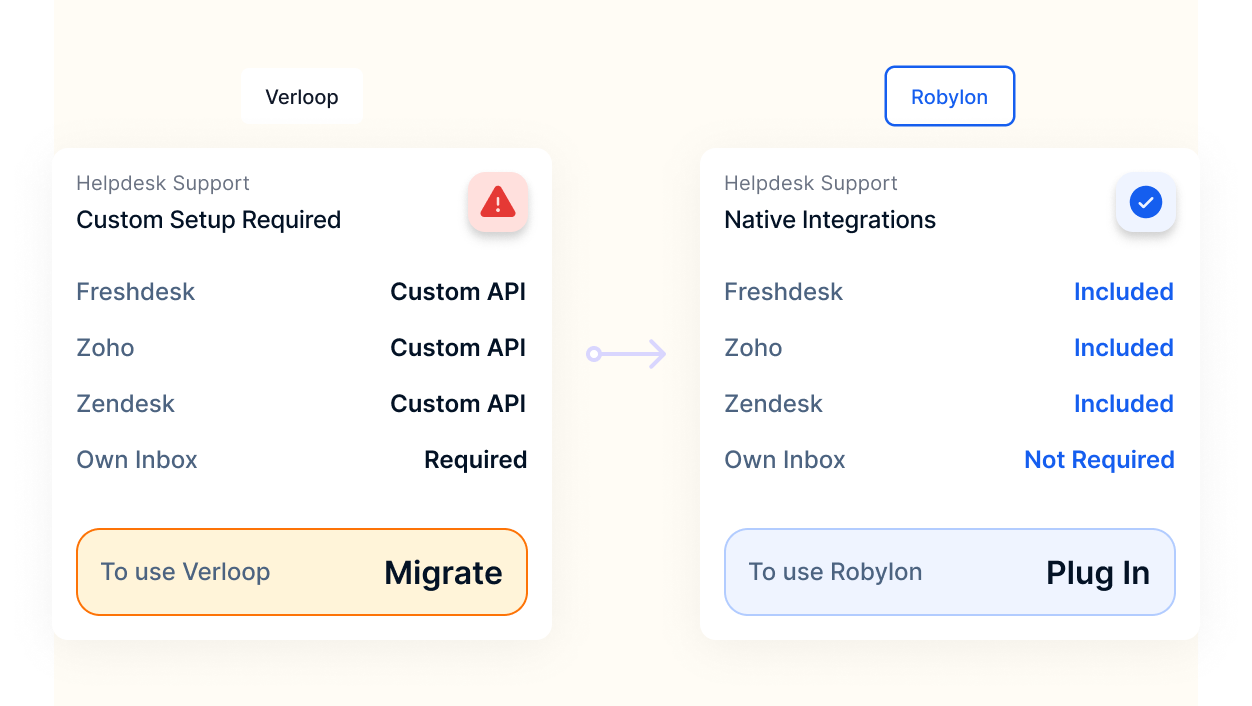The height and width of the screenshot is (706, 1252).
Task: Click the red warning triangle icon
Action: click(498, 202)
